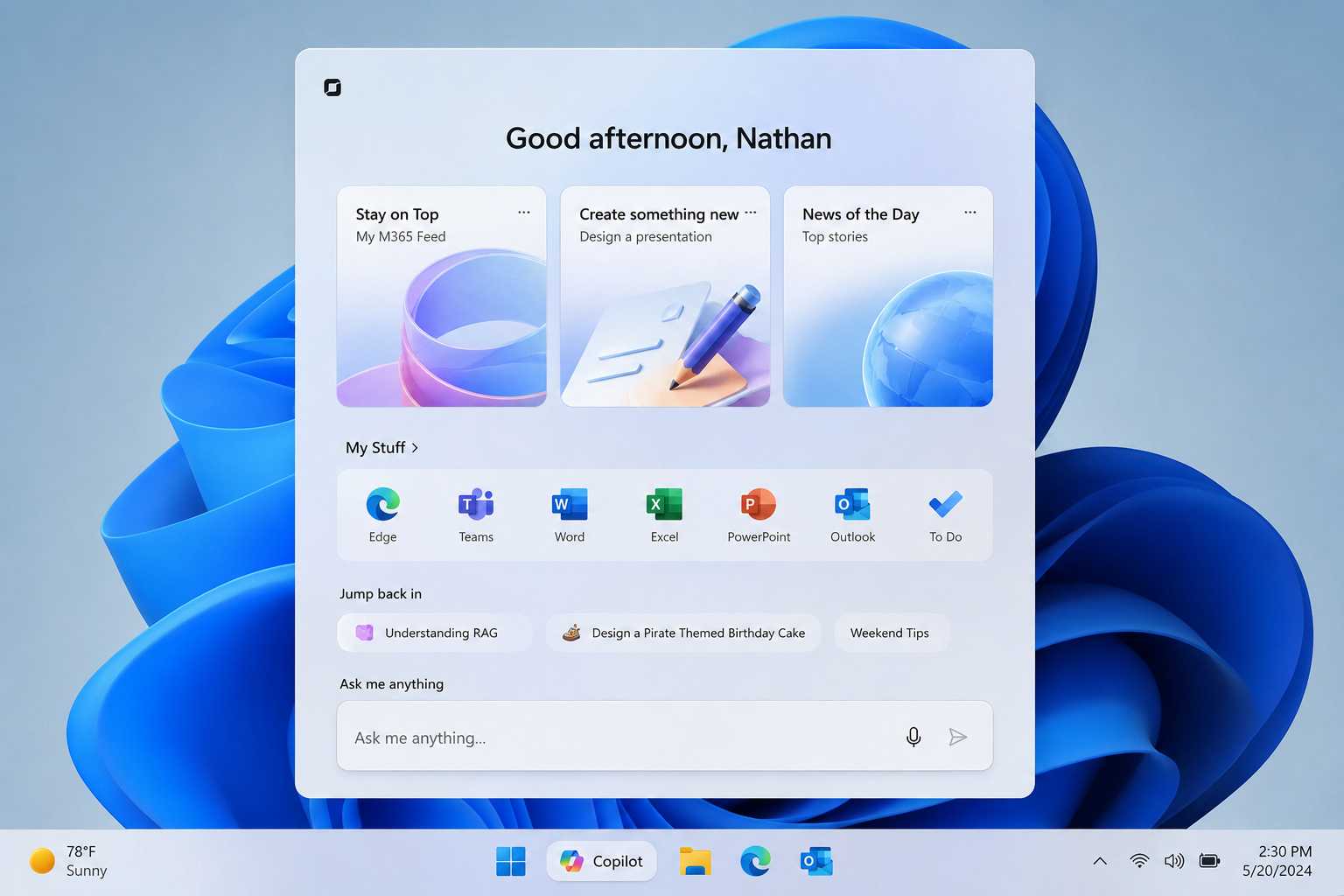Click the volume speaker icon in the tray

[1174, 861]
